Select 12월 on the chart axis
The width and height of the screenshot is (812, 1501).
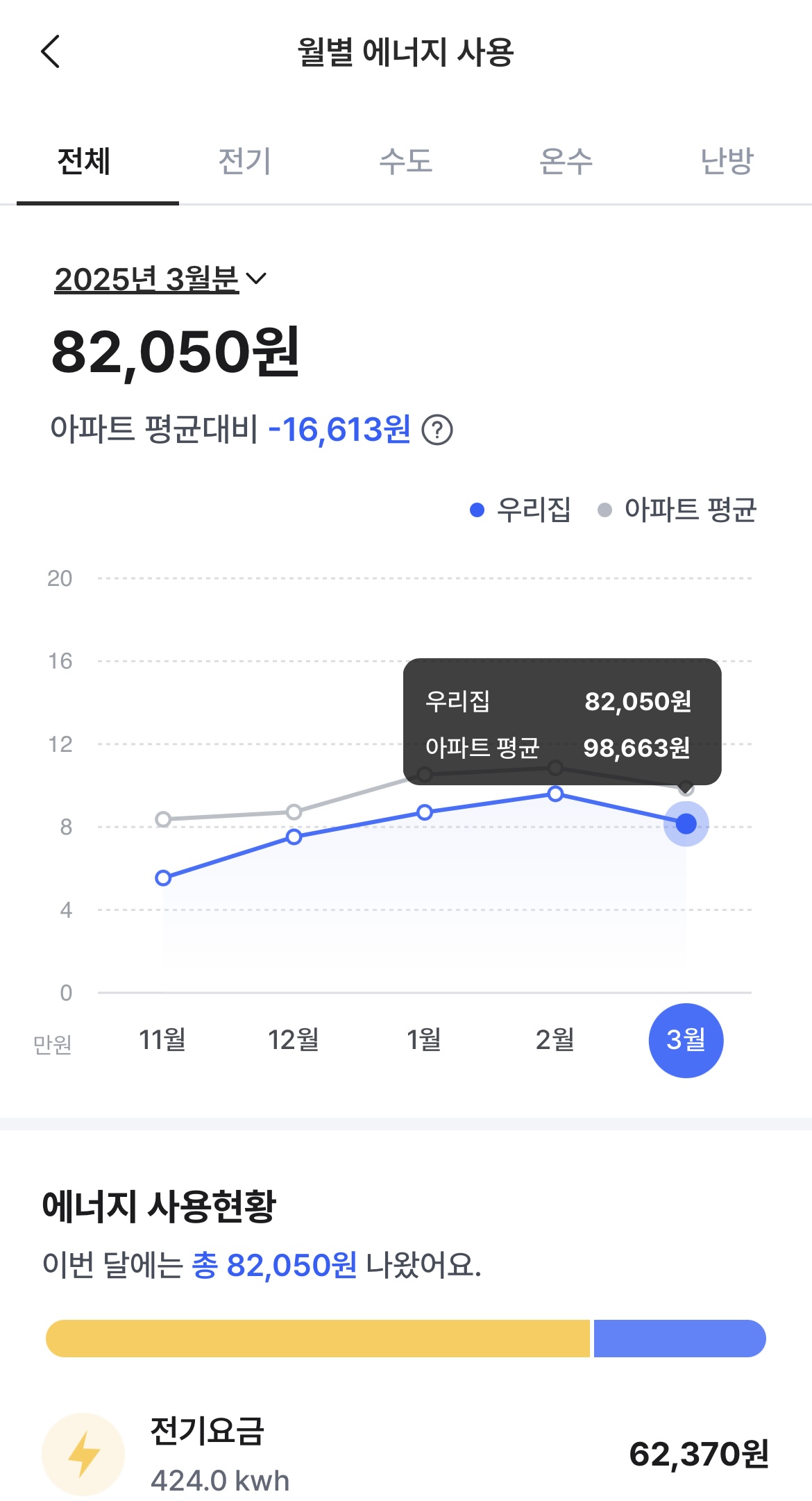coord(294,1040)
